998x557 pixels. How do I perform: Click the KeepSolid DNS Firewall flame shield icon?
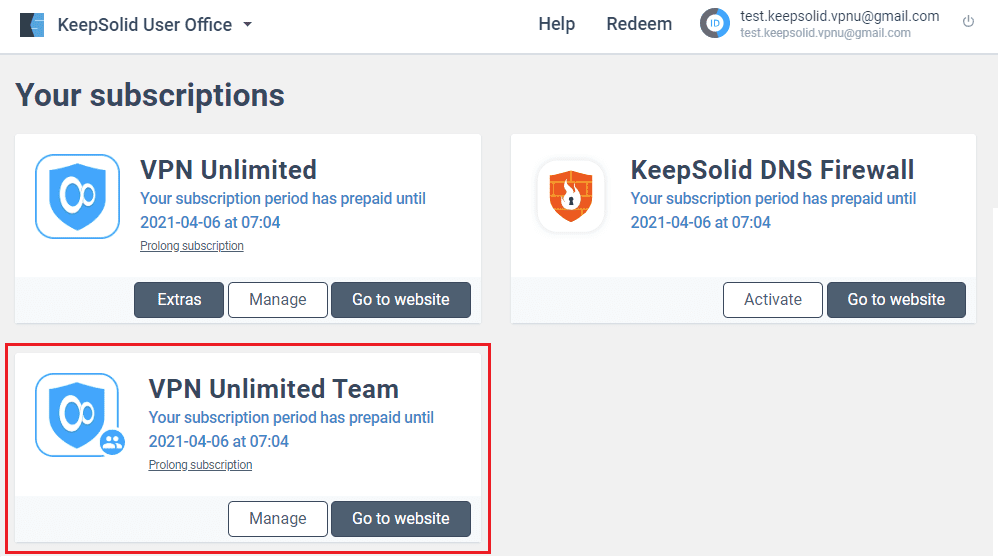[571, 196]
